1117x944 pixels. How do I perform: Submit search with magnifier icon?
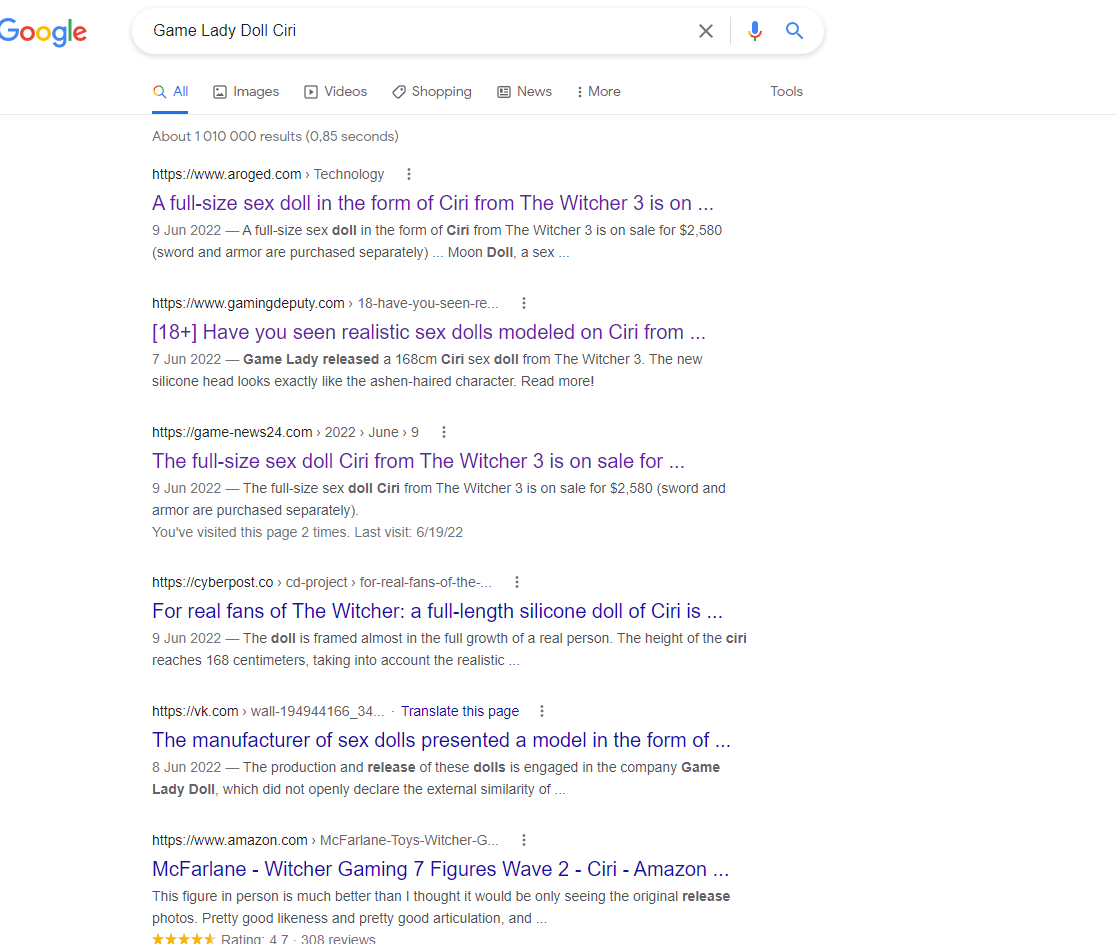point(794,31)
